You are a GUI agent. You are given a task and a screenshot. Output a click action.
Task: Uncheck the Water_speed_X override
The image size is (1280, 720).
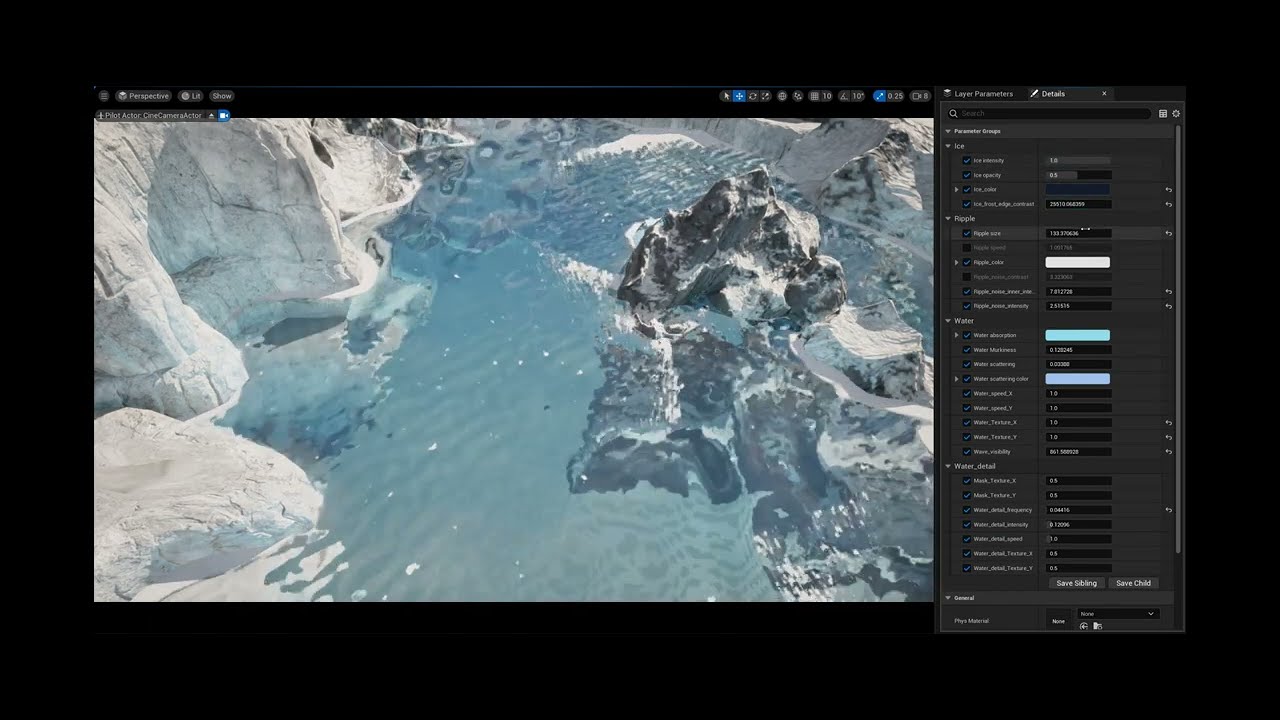tap(967, 394)
